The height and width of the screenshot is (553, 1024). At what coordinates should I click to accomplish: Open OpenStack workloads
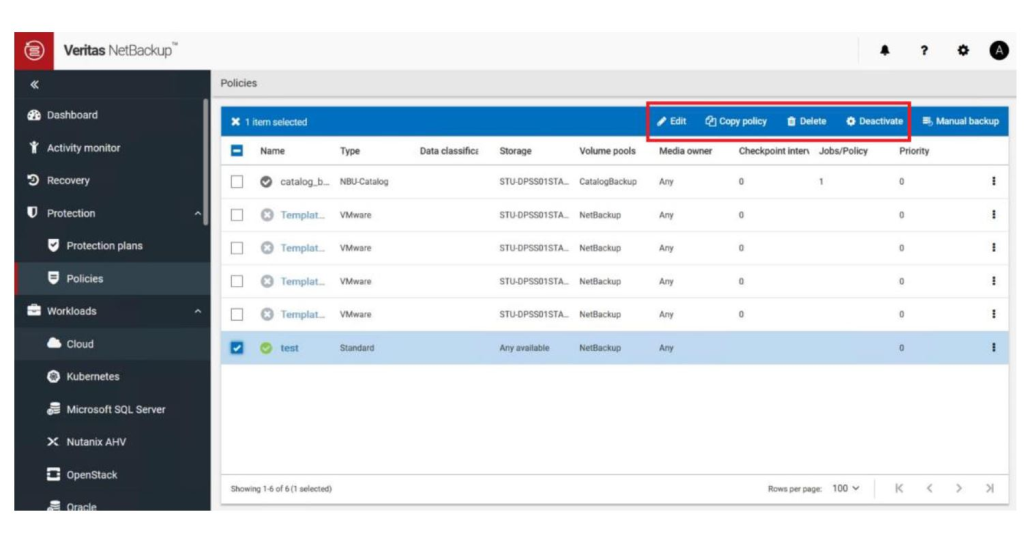pyautogui.click(x=82, y=475)
